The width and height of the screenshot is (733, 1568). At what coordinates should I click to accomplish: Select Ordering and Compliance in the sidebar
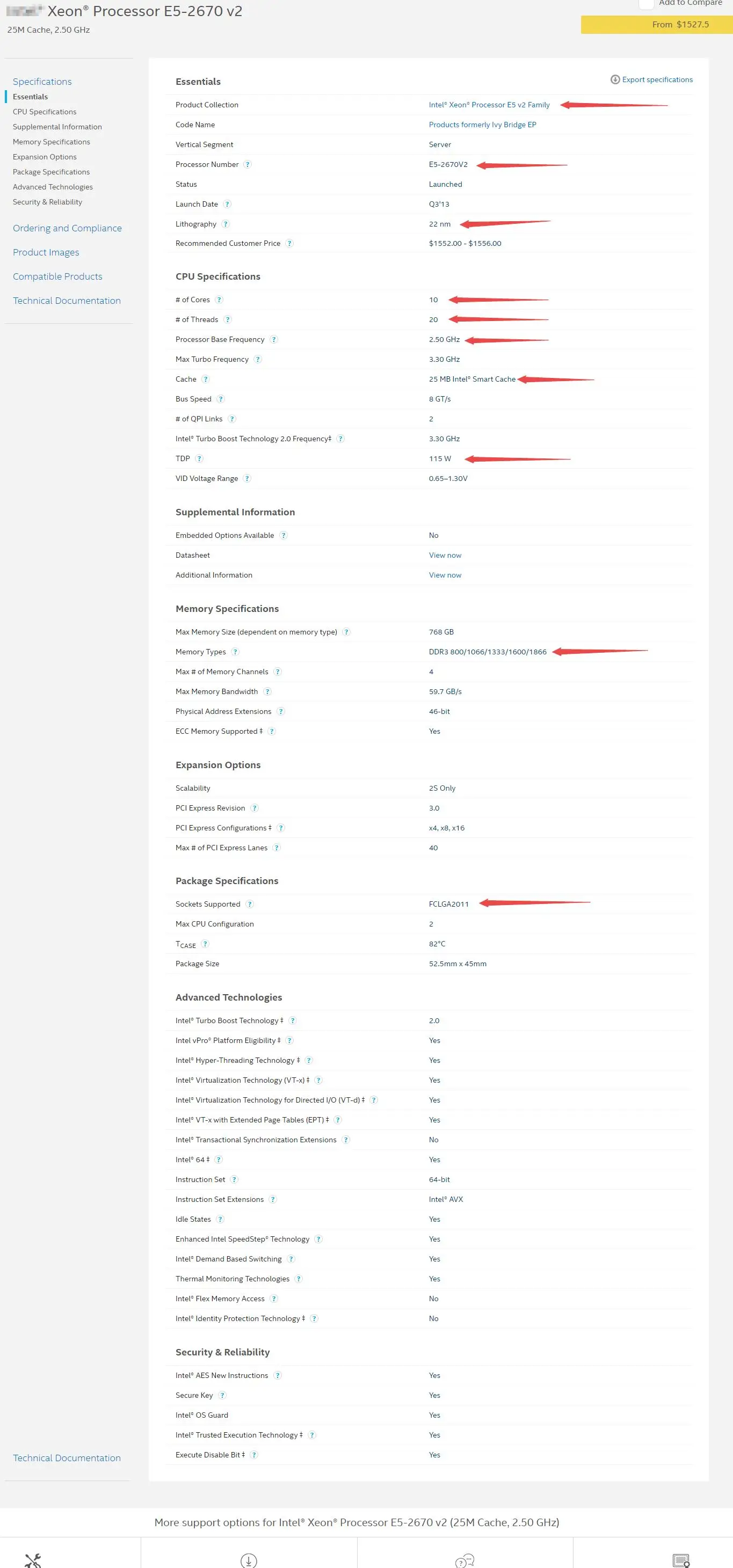pos(67,228)
